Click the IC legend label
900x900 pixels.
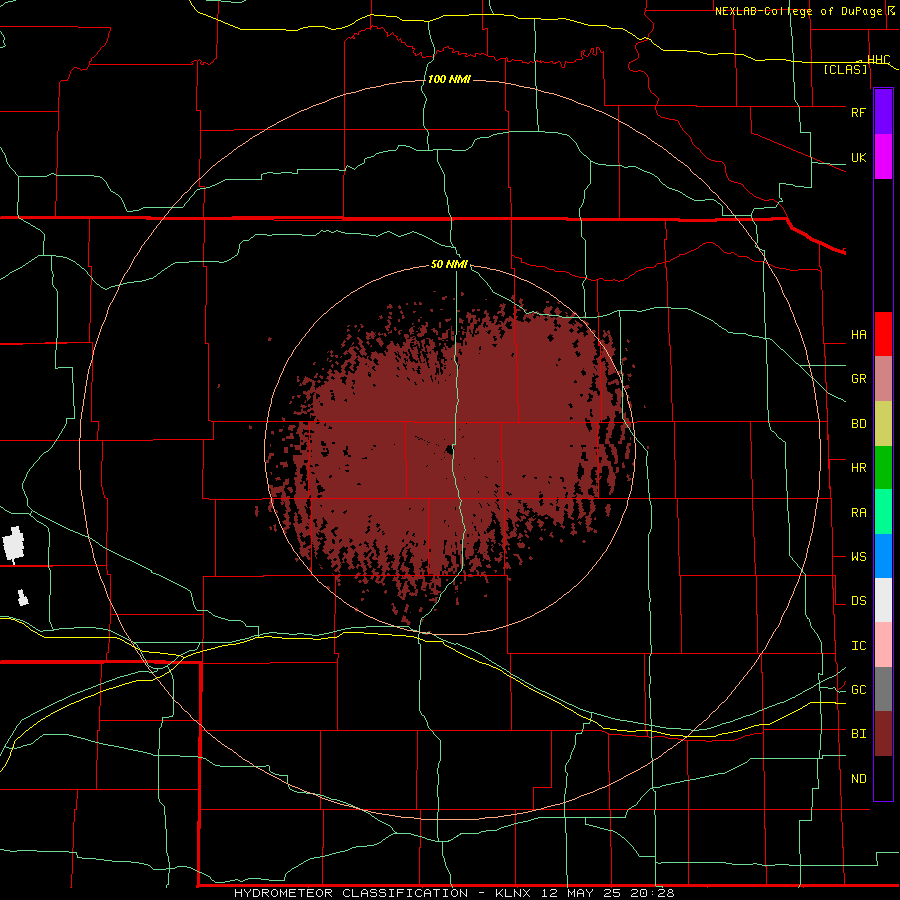point(858,646)
